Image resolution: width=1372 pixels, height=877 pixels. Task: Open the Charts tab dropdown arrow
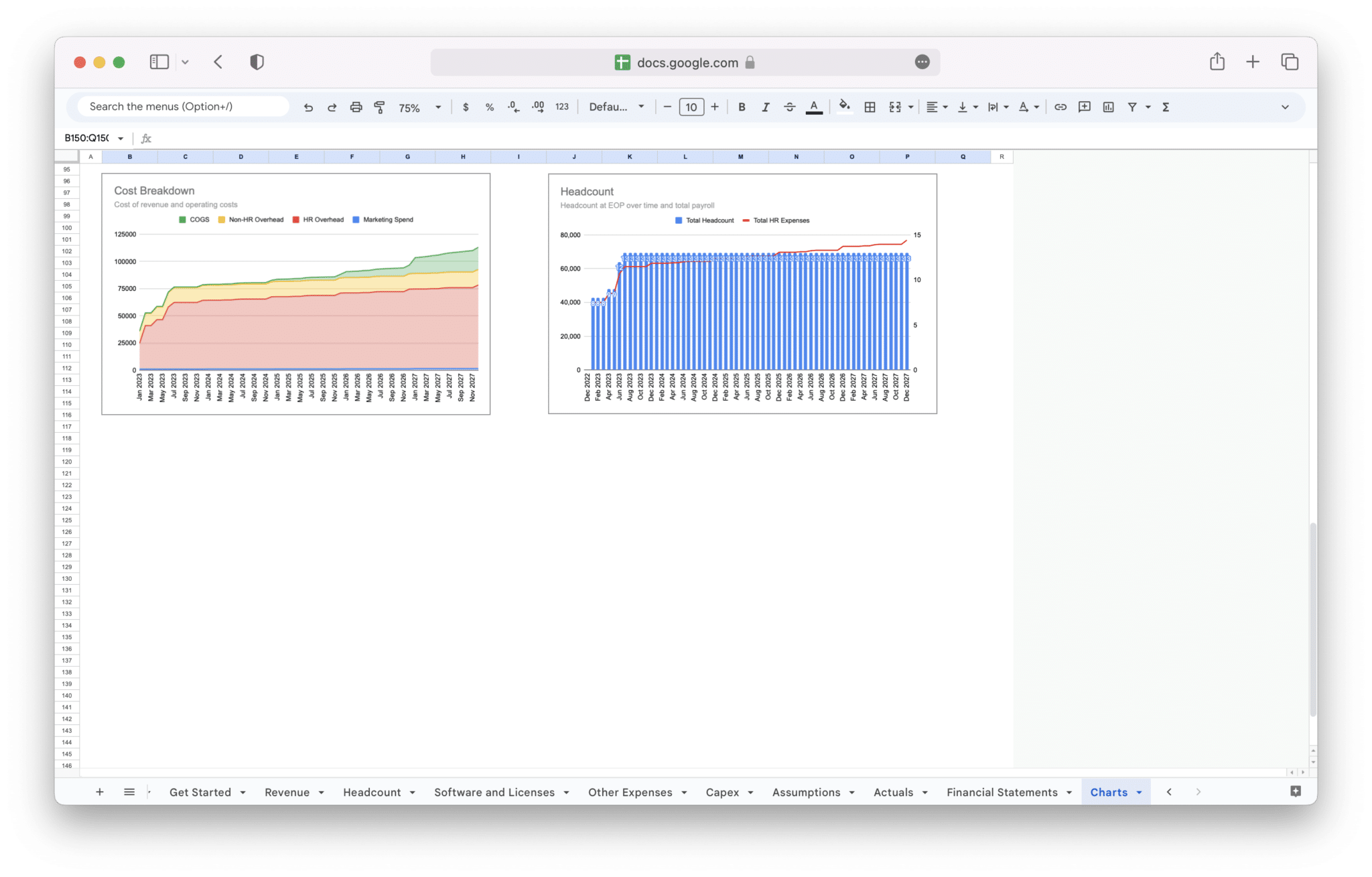pos(1139,793)
